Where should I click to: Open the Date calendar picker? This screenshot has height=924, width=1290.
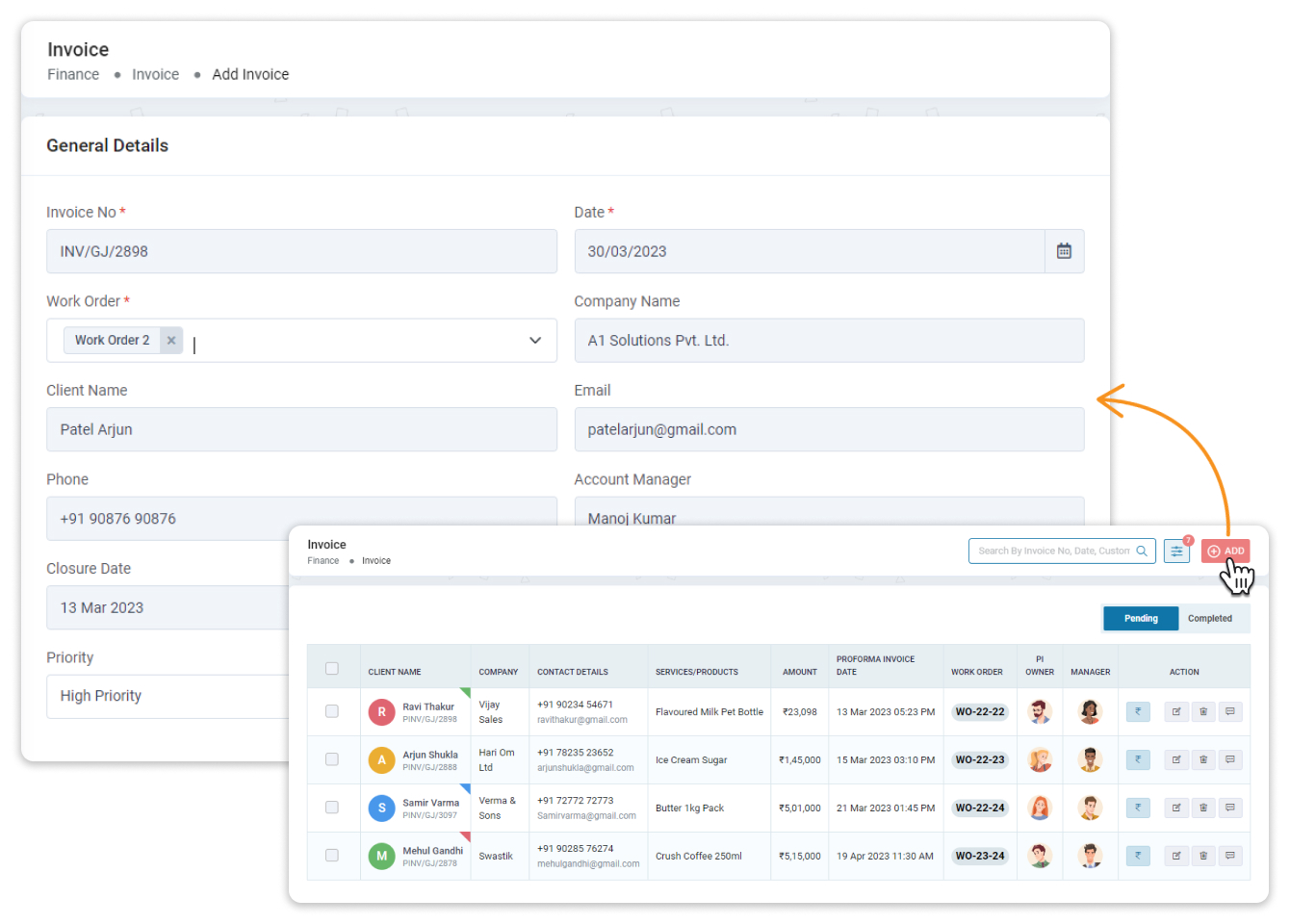point(1064,250)
